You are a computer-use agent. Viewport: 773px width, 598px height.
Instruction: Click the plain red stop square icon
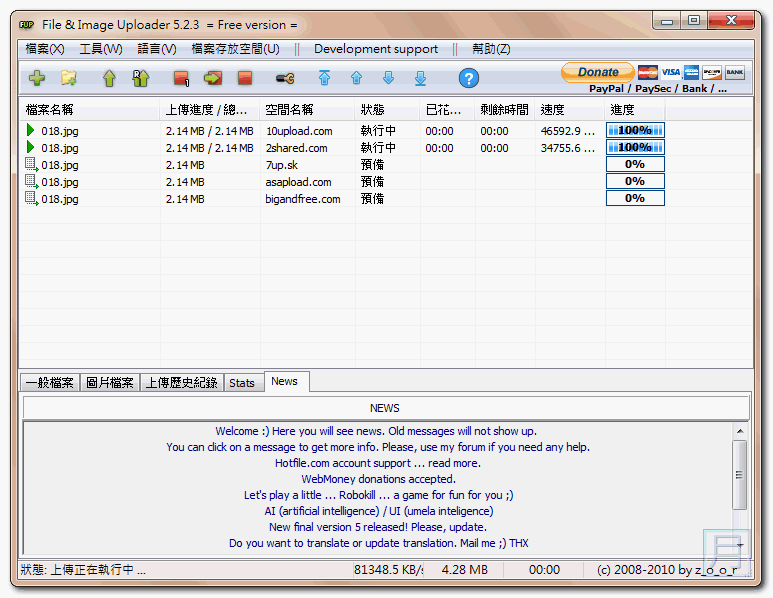click(x=245, y=78)
